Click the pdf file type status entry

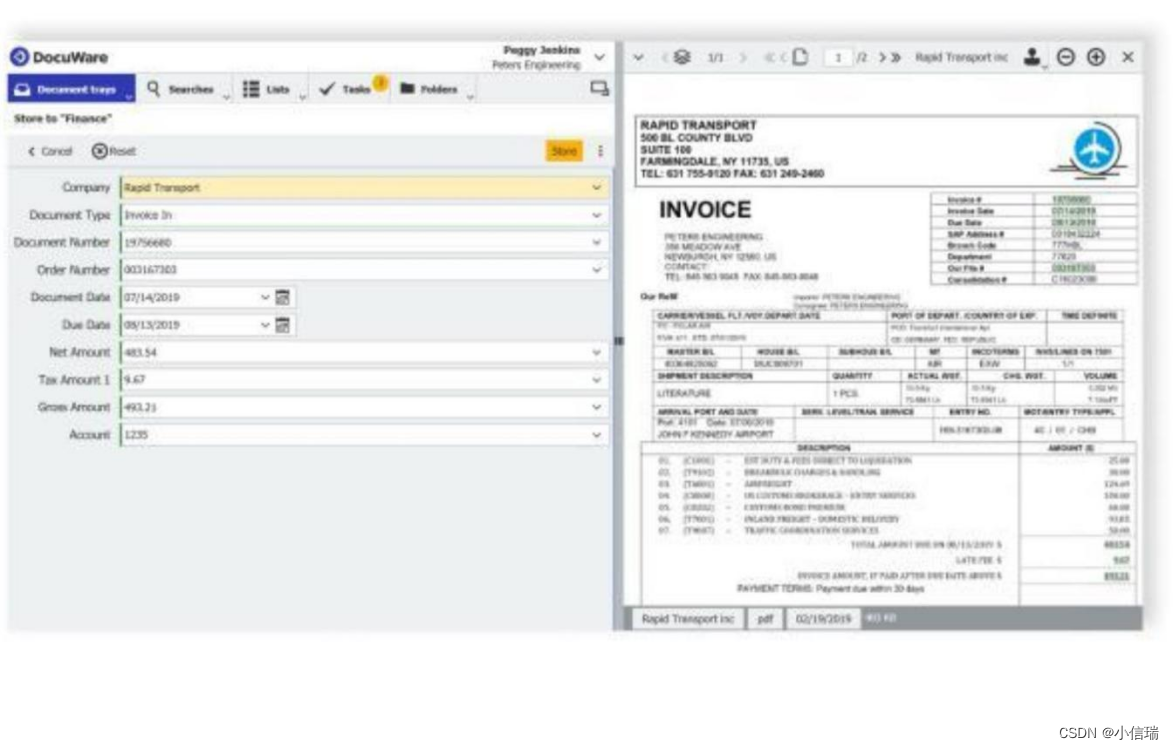765,619
